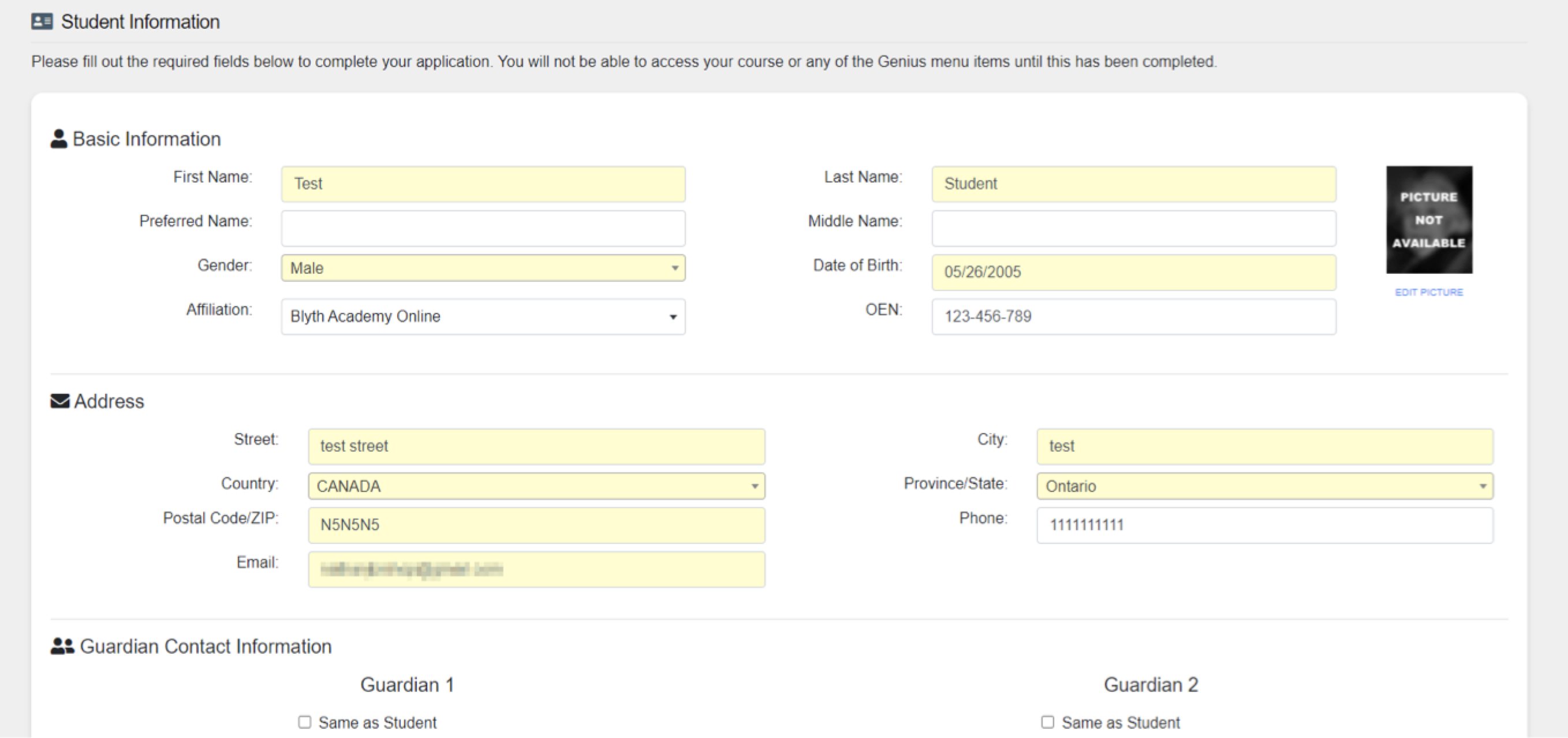Click the First Name field
This screenshot has width=1568, height=738.
(483, 184)
